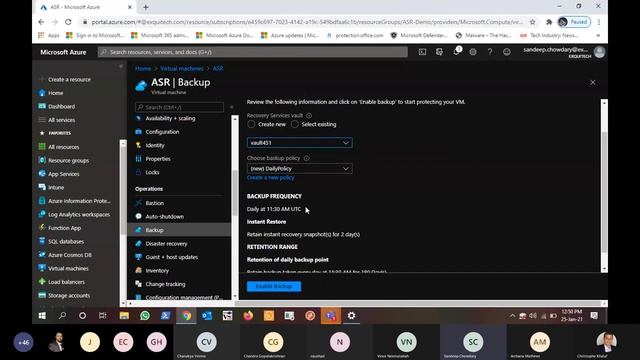Screen dimensions: 640x360
Task: Open Windows Task View button
Action: tap(103, 316)
